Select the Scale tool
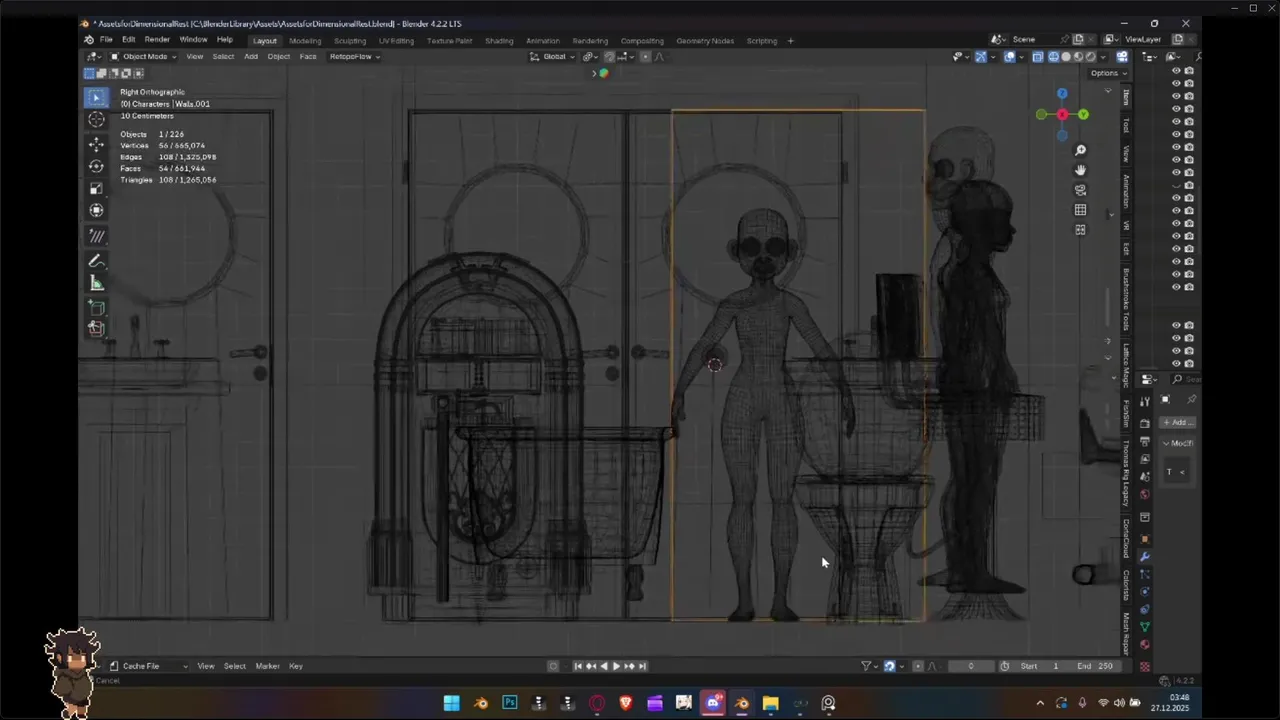The image size is (1280, 720). click(x=96, y=189)
